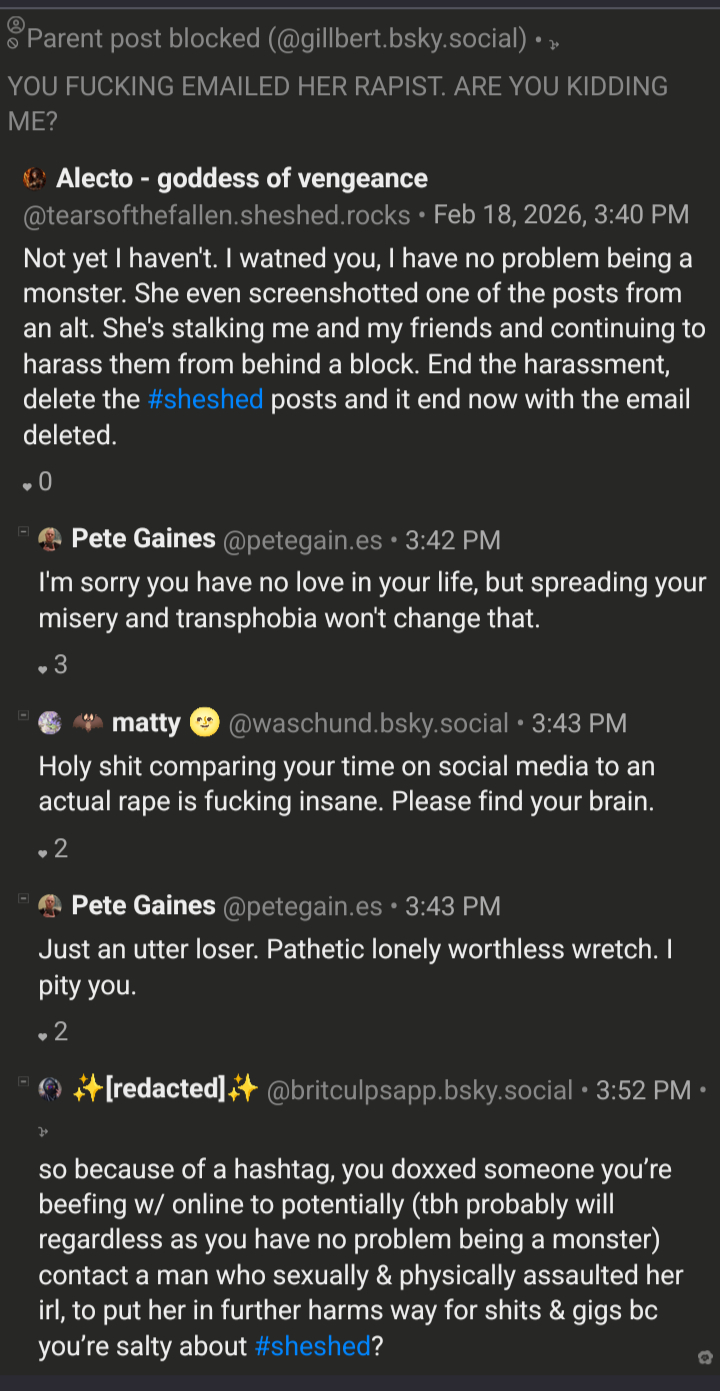
Task: Click the heart icon showing 0 likes
Action: tap(27, 486)
